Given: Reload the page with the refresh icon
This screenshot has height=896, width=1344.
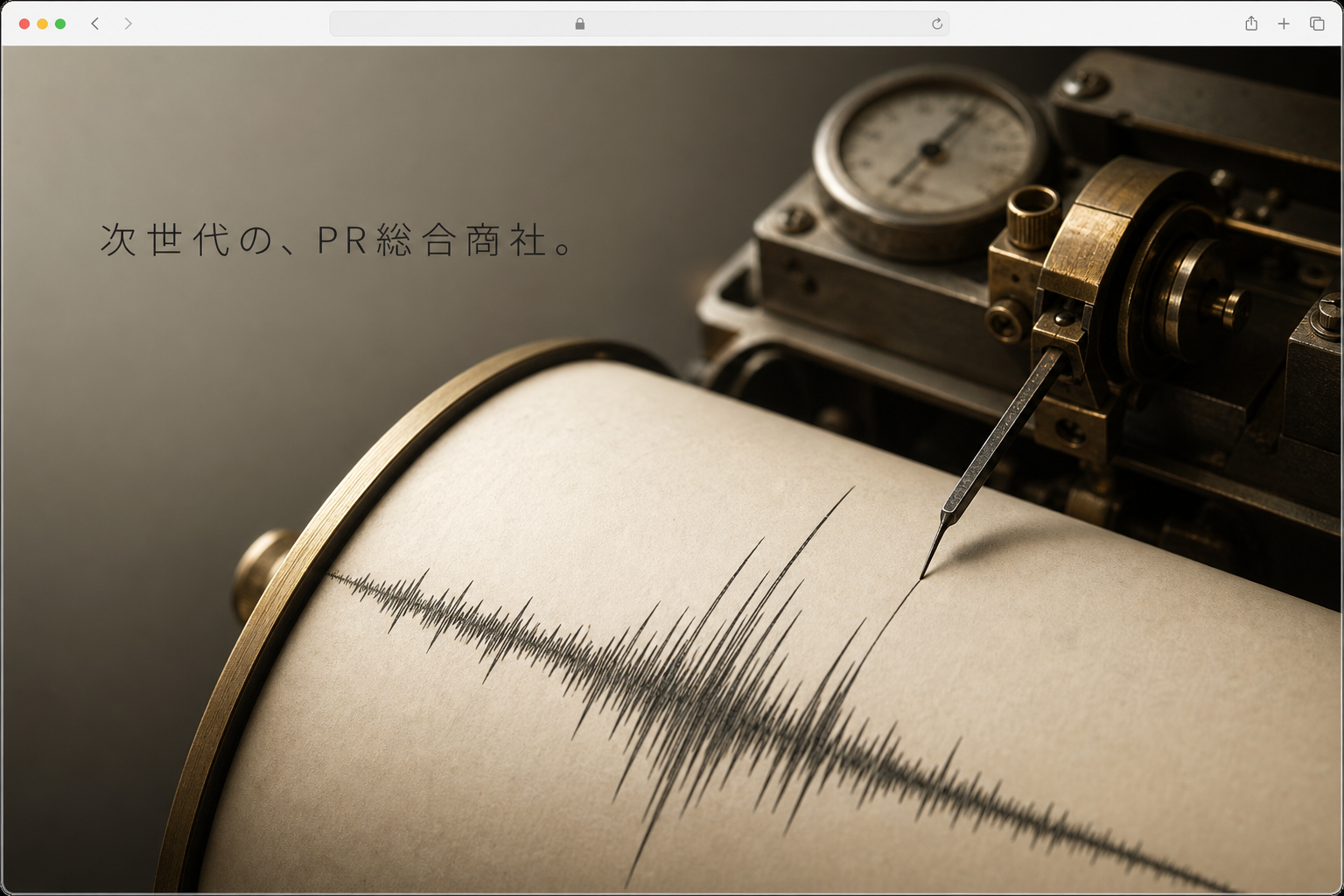Looking at the screenshot, I should 937,24.
